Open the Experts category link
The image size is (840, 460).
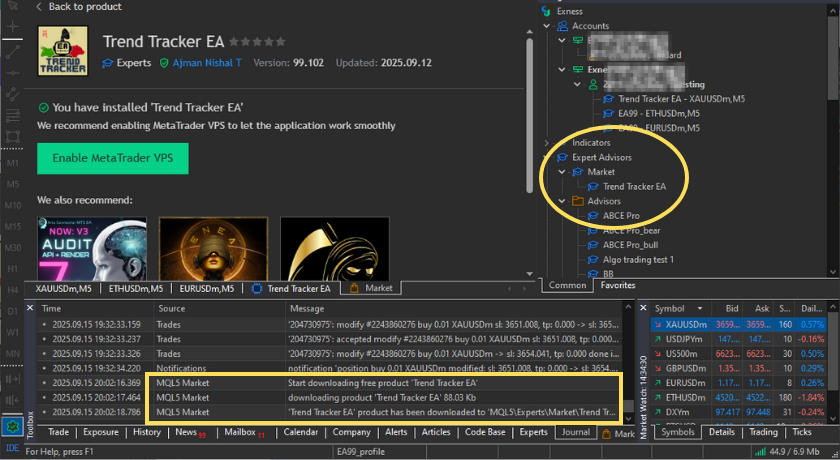point(127,63)
